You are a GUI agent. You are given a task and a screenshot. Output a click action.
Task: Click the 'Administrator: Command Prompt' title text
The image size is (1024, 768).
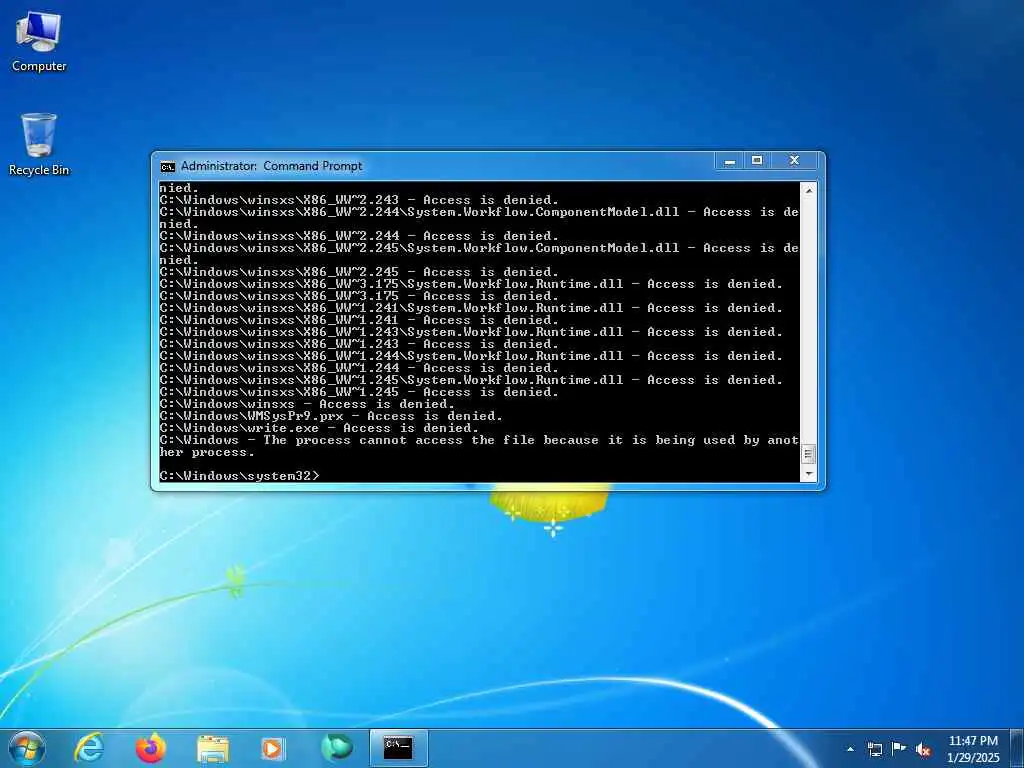(x=271, y=166)
